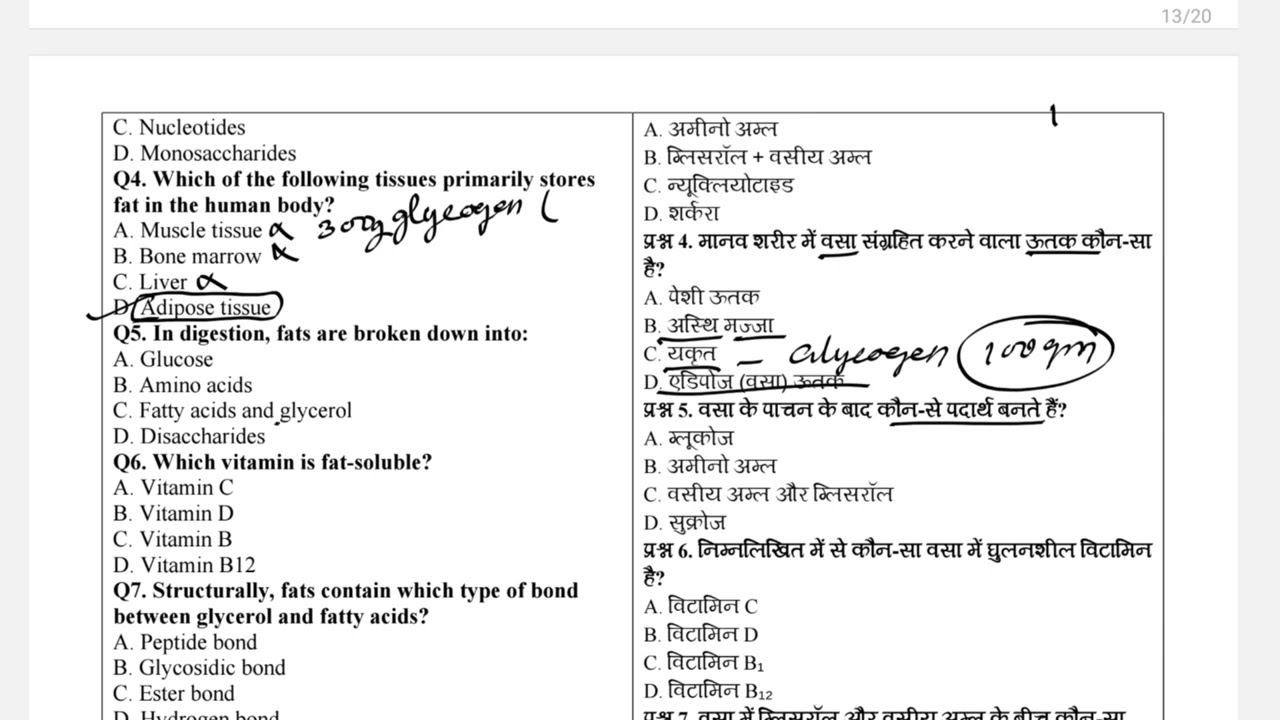Select Hindi option 'C. विटामिन B₁'
The image size is (1280, 720).
[704, 663]
